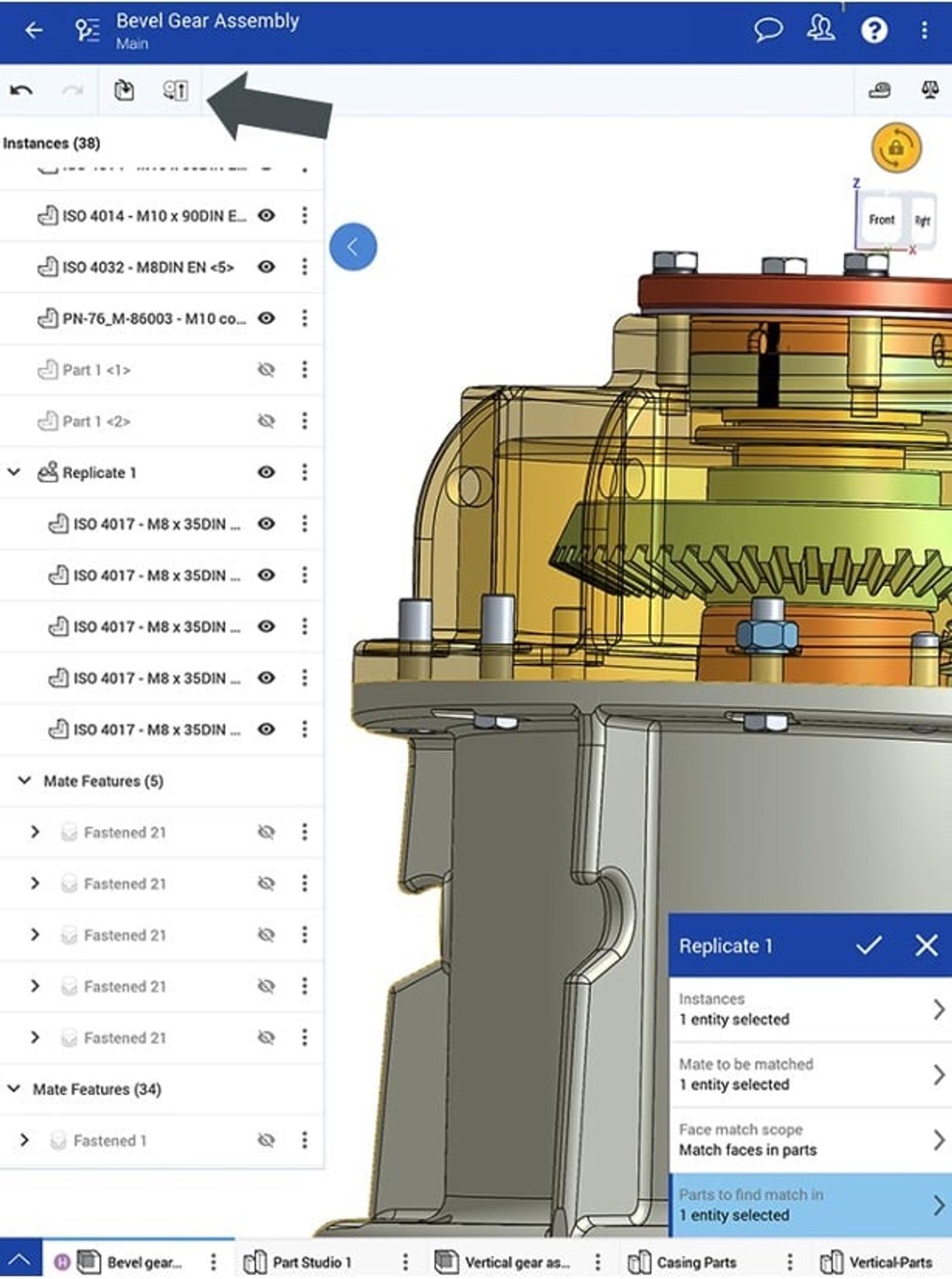Hide the ISO 4014 - M10 x 90 instance
The width and height of the screenshot is (952, 1279).
267,215
